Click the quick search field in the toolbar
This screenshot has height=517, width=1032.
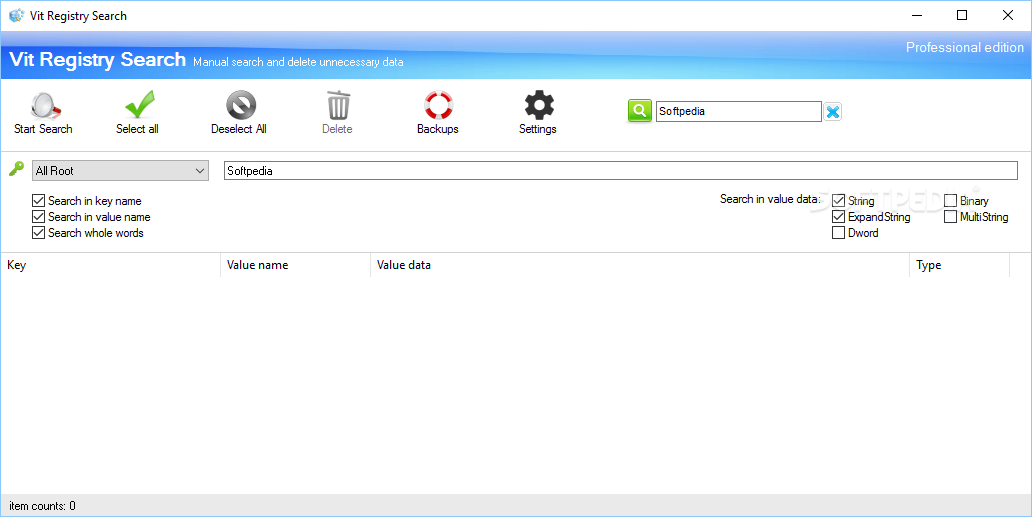[738, 111]
